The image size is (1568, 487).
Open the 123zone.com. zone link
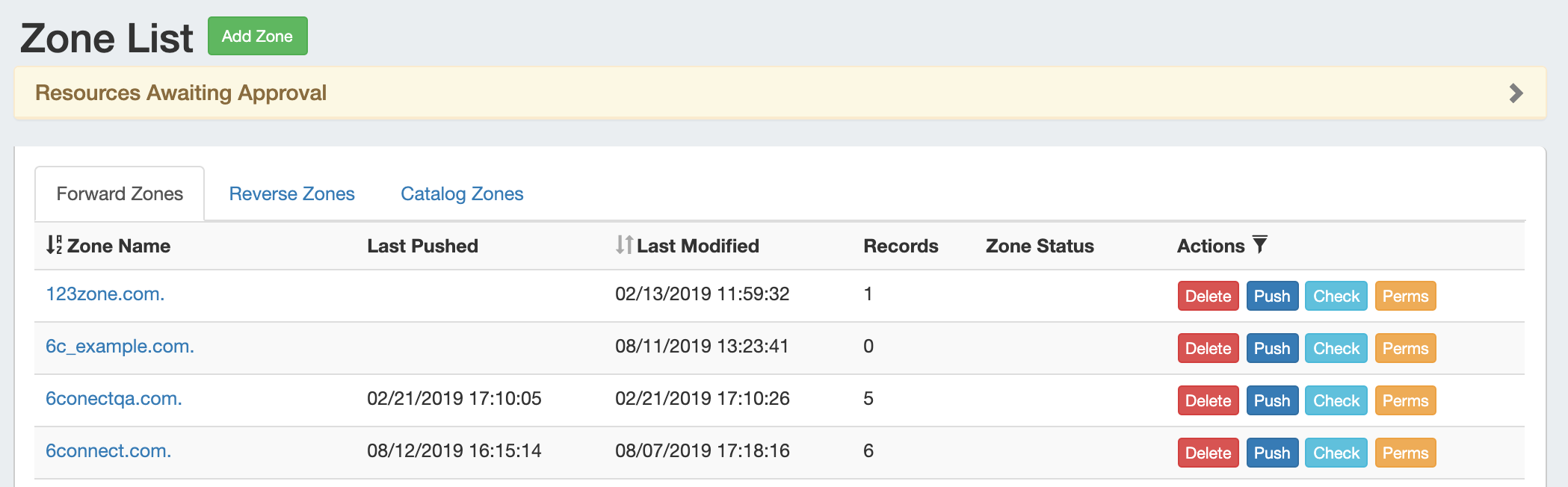click(x=105, y=294)
